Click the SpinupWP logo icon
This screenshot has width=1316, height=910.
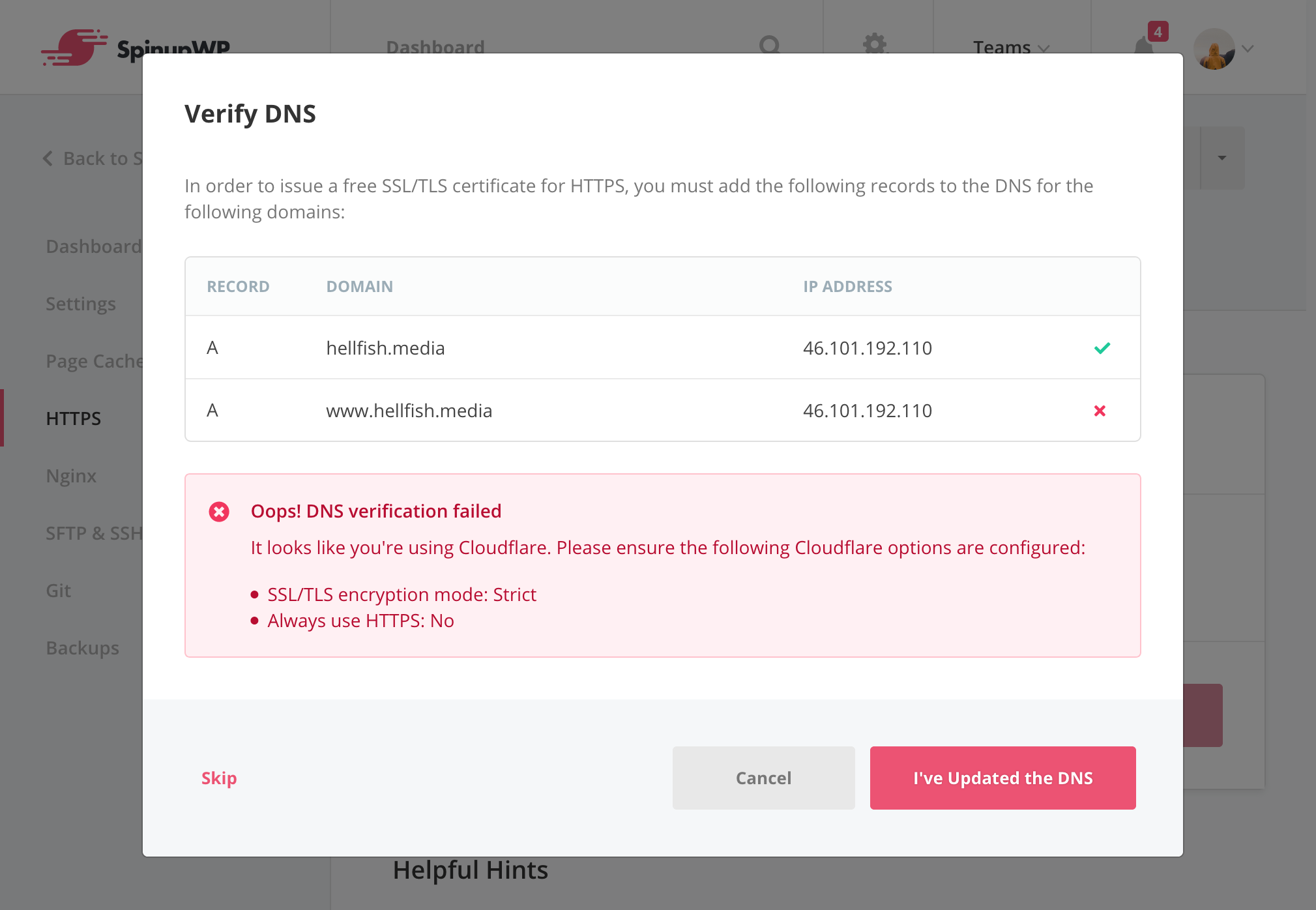click(74, 47)
